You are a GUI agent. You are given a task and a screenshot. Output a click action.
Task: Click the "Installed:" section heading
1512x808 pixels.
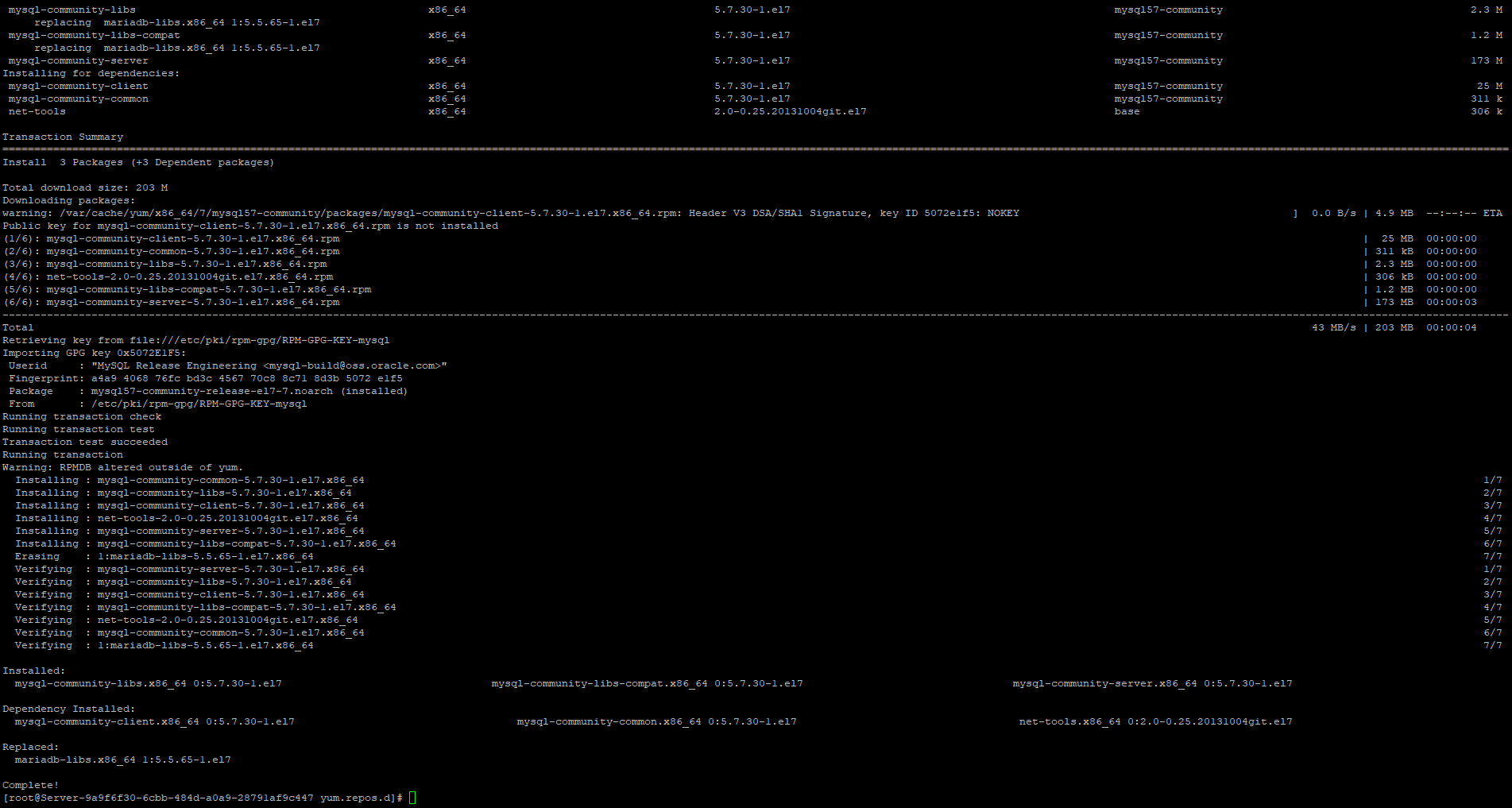tap(34, 671)
